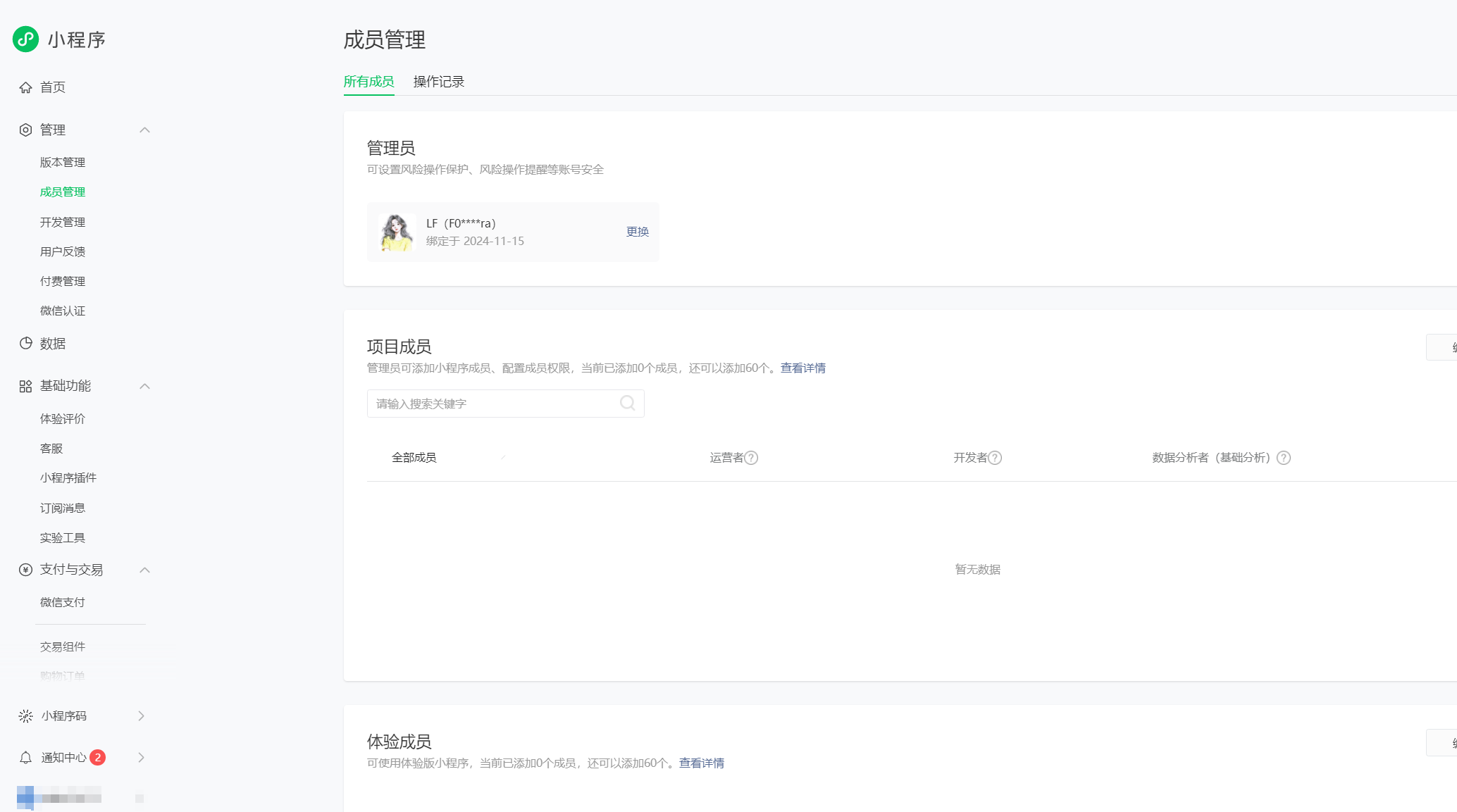Click help icon next to 数据分析者 (基础分析)
Image resolution: width=1457 pixels, height=812 pixels.
[x=1284, y=458]
